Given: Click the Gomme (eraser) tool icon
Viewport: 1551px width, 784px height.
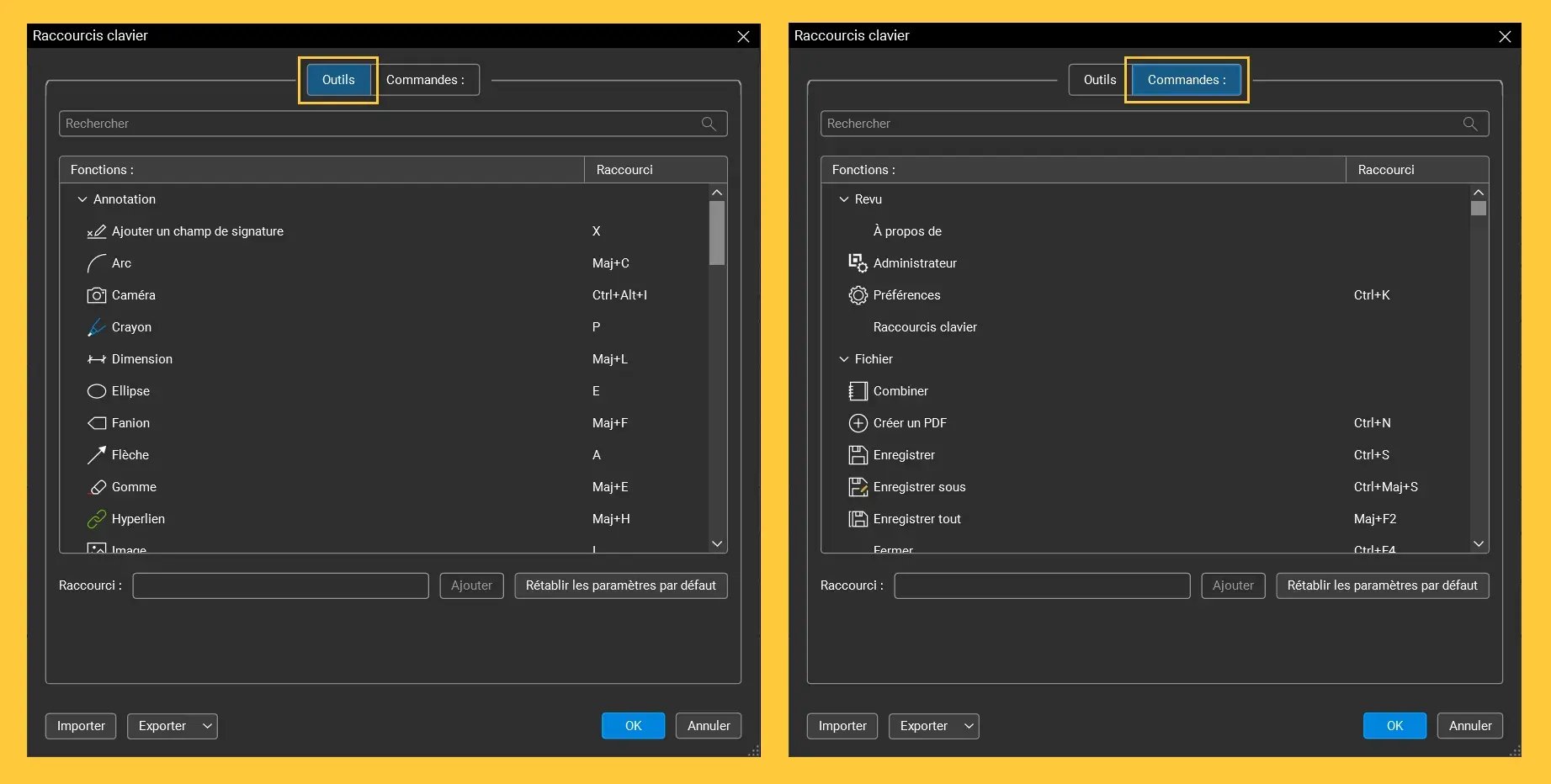Looking at the screenshot, I should [x=98, y=487].
